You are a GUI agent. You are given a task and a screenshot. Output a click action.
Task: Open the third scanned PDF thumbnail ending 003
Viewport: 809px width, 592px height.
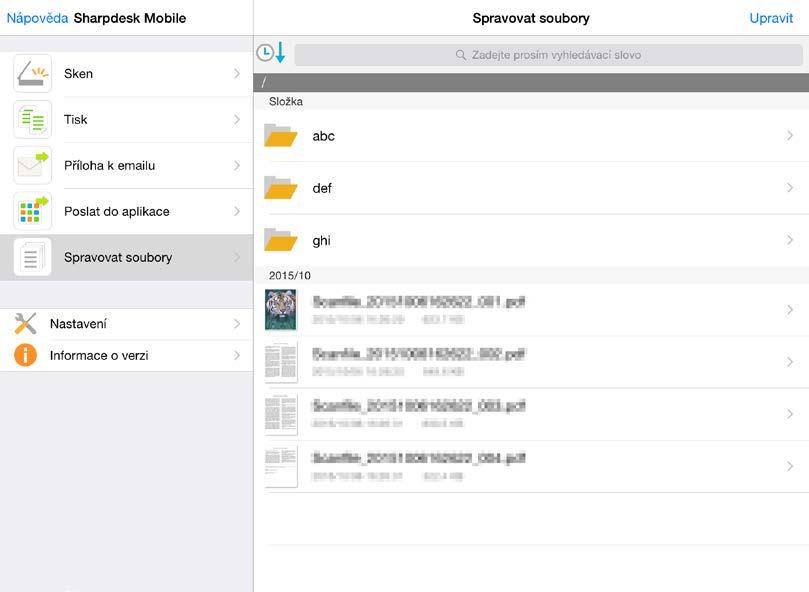point(281,413)
